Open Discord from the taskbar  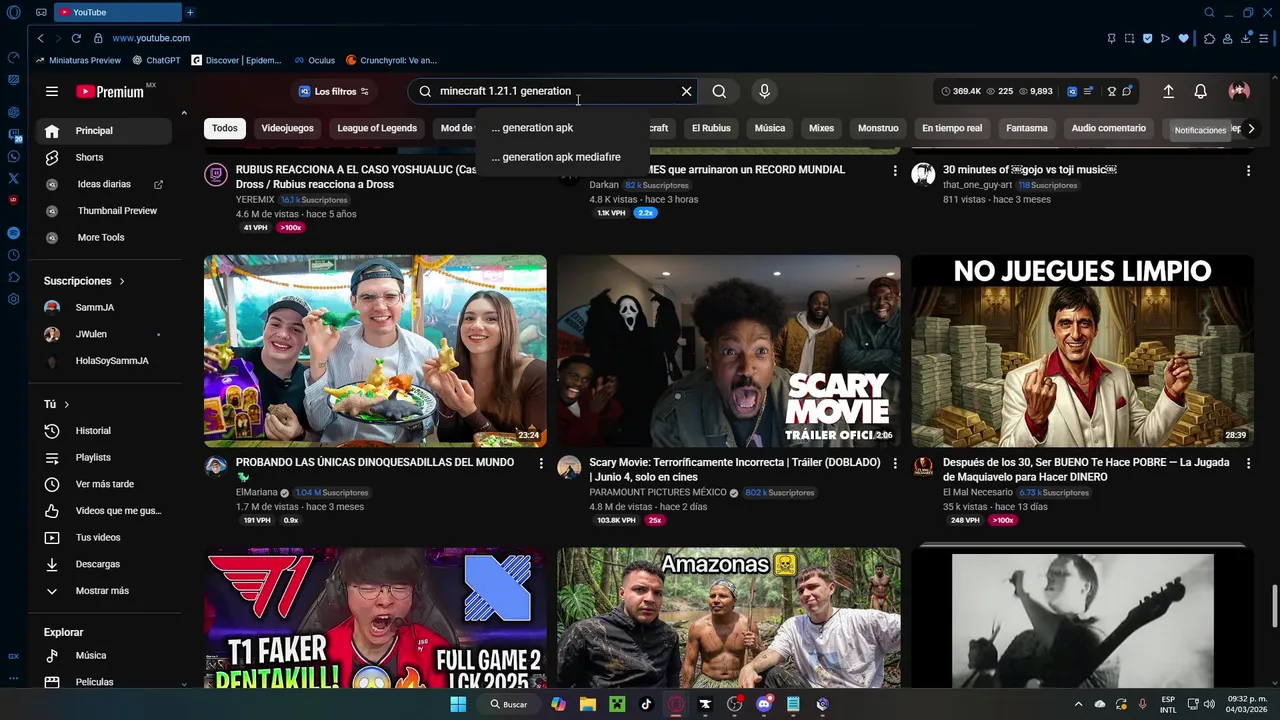pos(764,704)
